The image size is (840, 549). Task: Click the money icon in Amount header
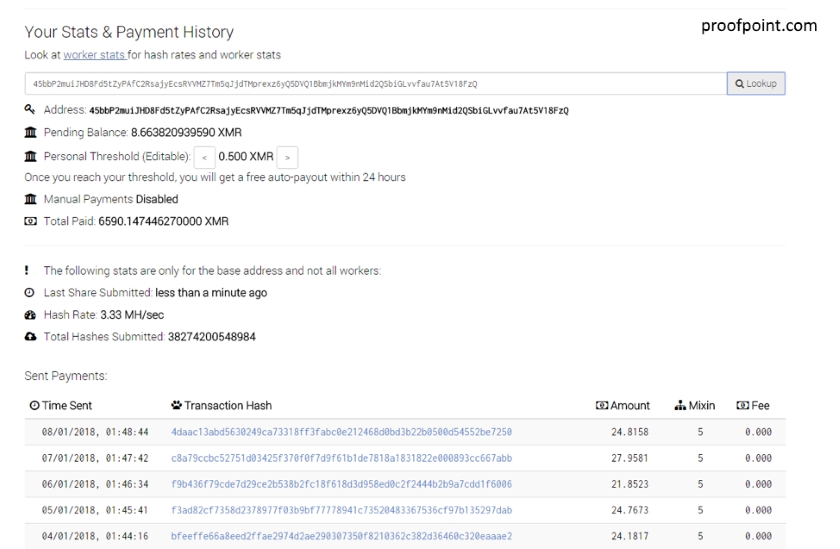pyautogui.click(x=602, y=405)
